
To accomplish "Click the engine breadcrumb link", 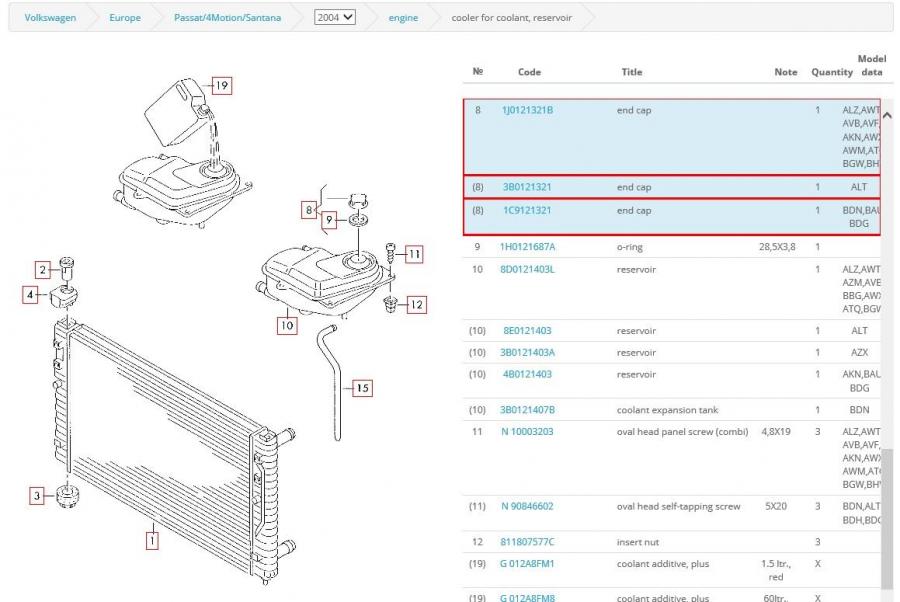I will tap(403, 18).
